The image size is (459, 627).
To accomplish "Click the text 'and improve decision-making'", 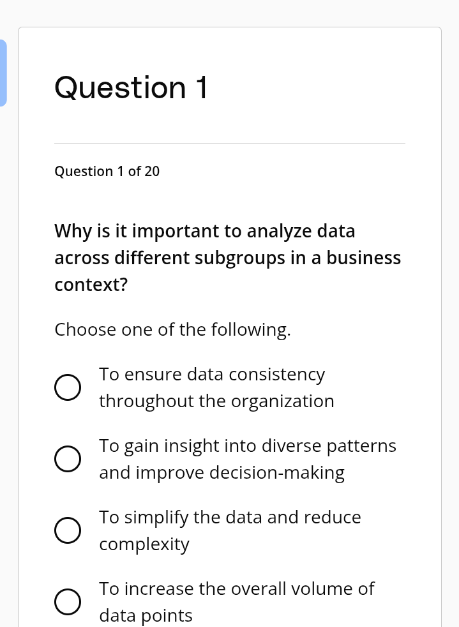I will [x=222, y=473].
